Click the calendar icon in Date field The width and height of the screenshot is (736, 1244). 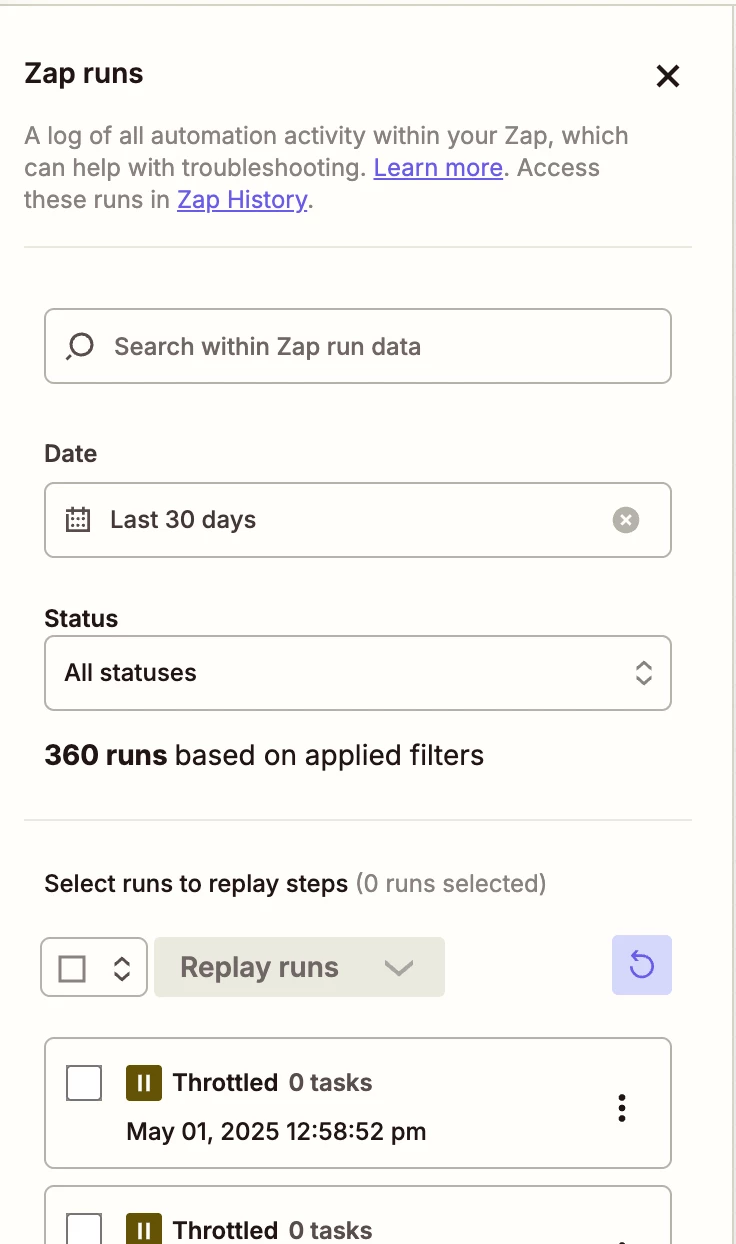[x=78, y=520]
